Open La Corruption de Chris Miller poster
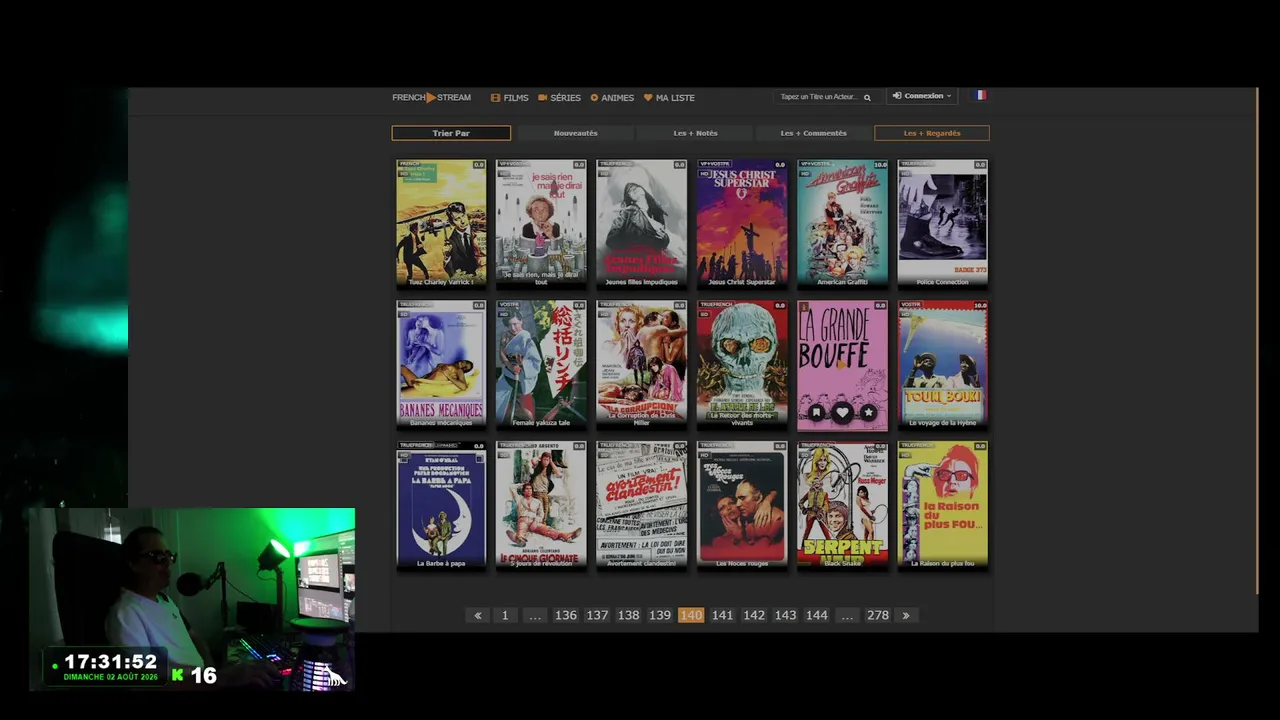The image size is (1280, 720). [642, 364]
